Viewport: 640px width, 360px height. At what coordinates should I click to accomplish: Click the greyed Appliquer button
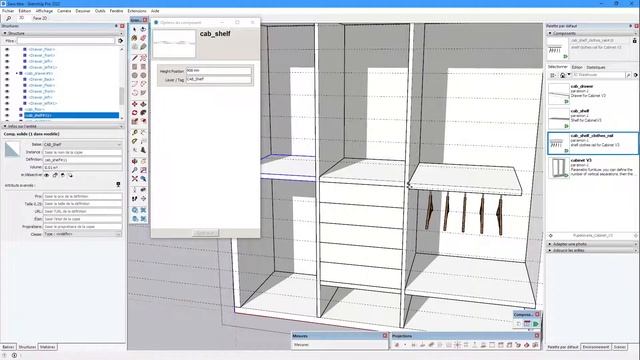205,233
